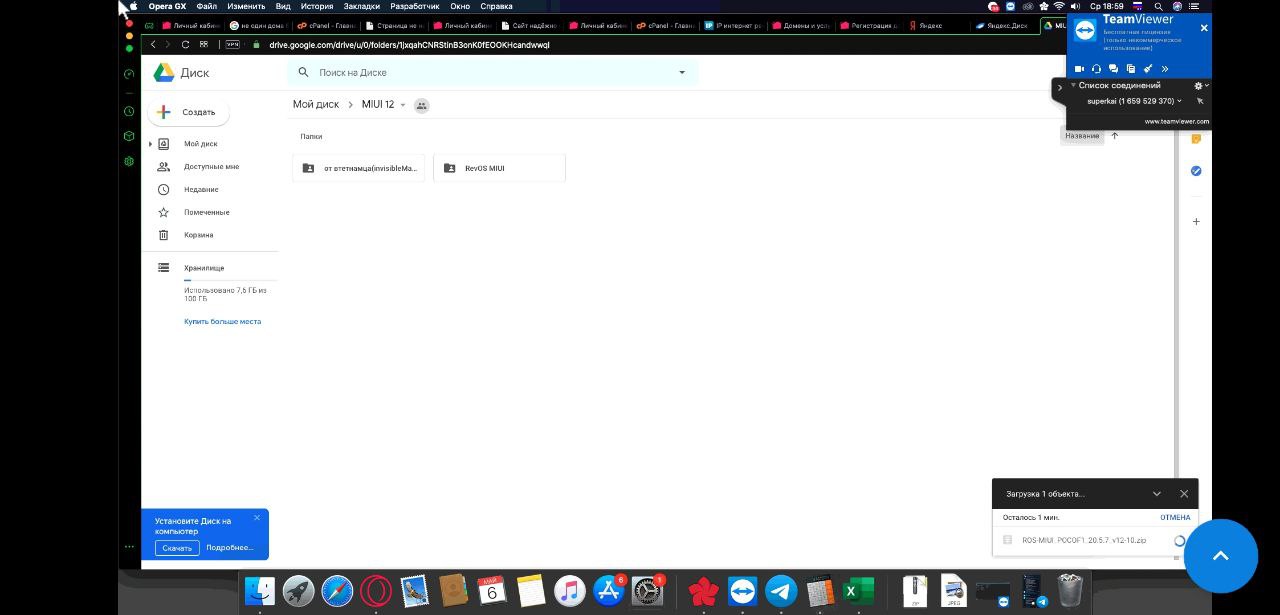Screen dimensions: 1280x615
Task: Reverse sort direction arrow
Action: pyautogui.click(x=1115, y=136)
